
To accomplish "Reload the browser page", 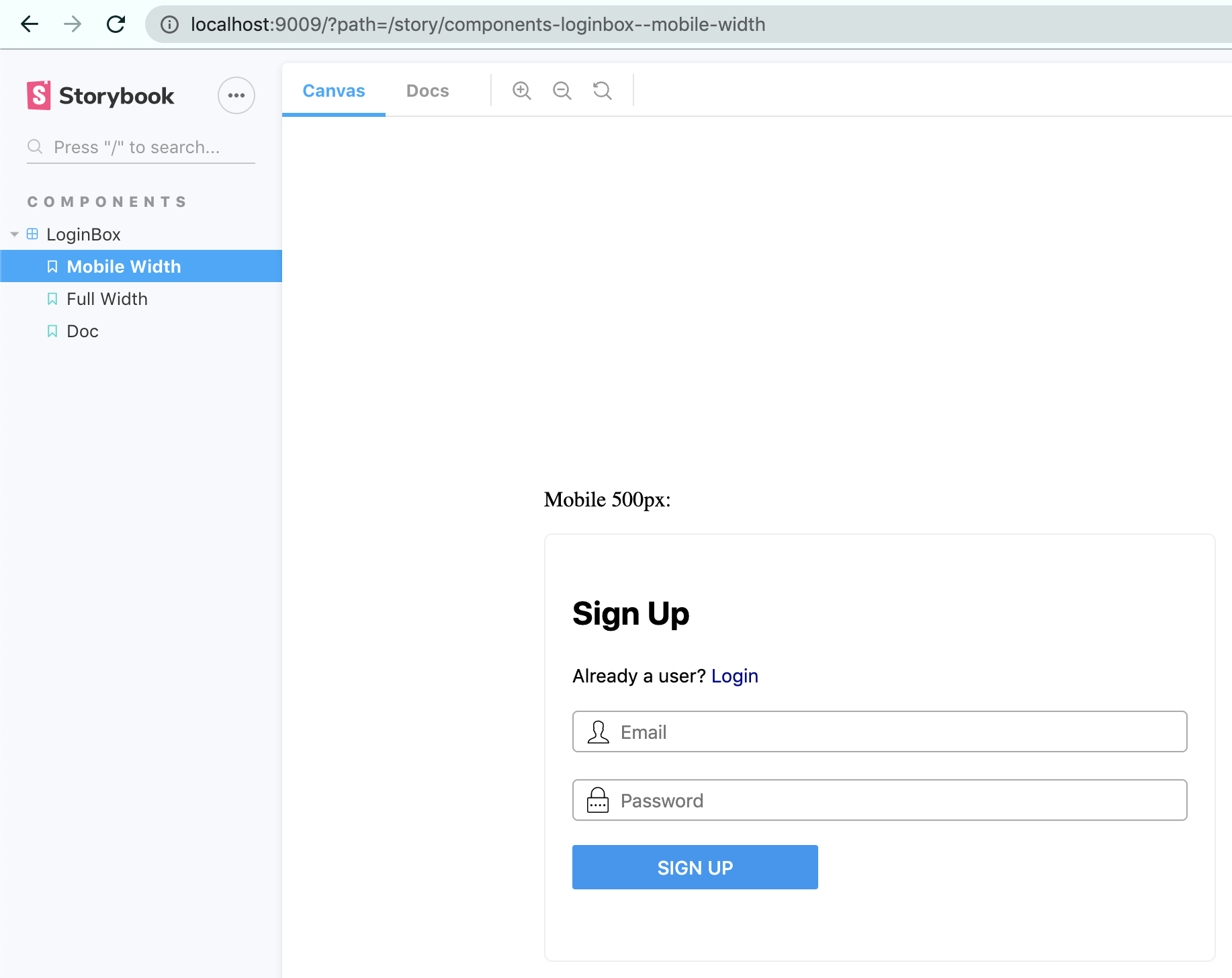I will click(116, 25).
